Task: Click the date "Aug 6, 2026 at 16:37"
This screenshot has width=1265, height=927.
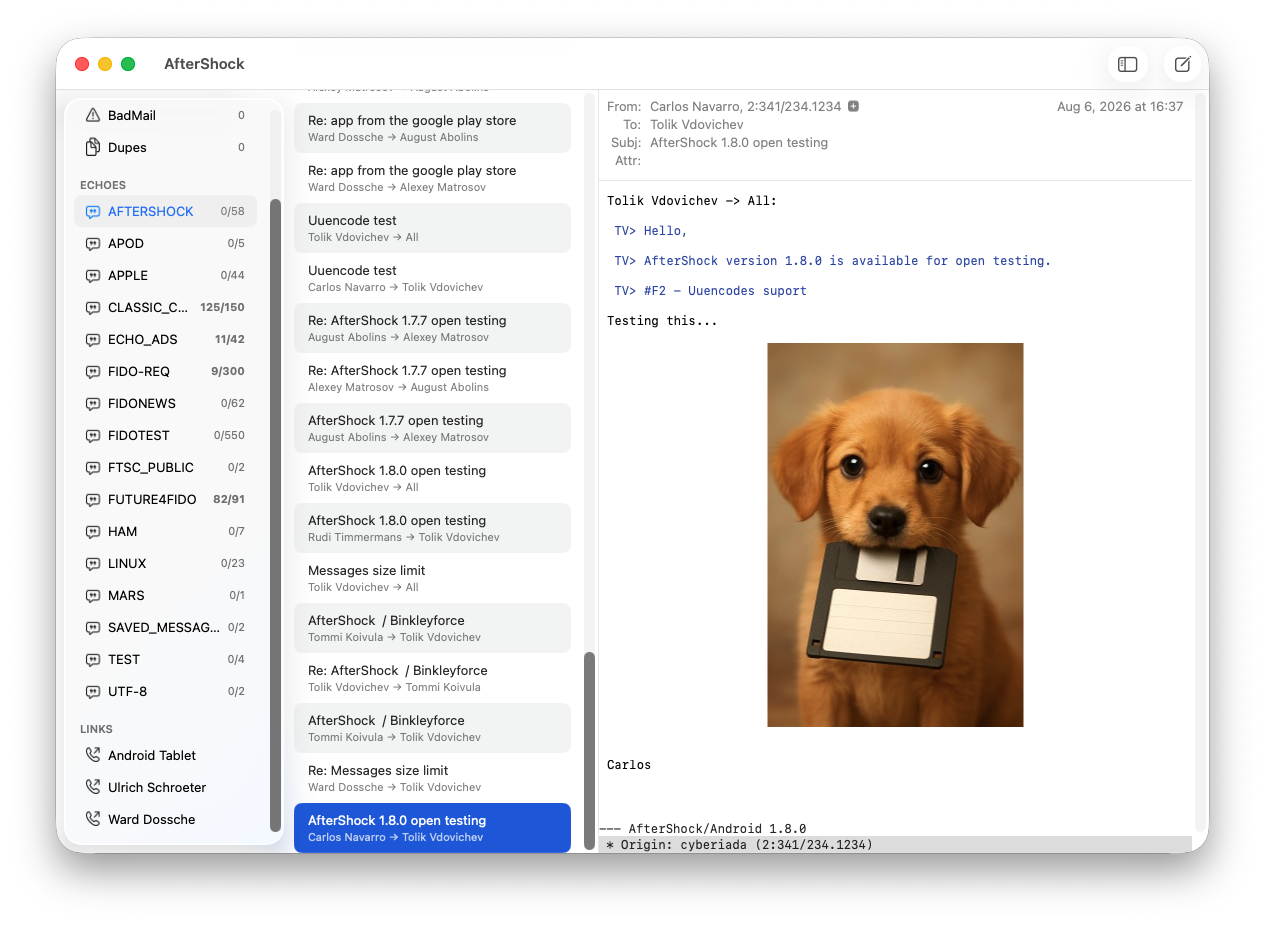Action: point(1120,106)
